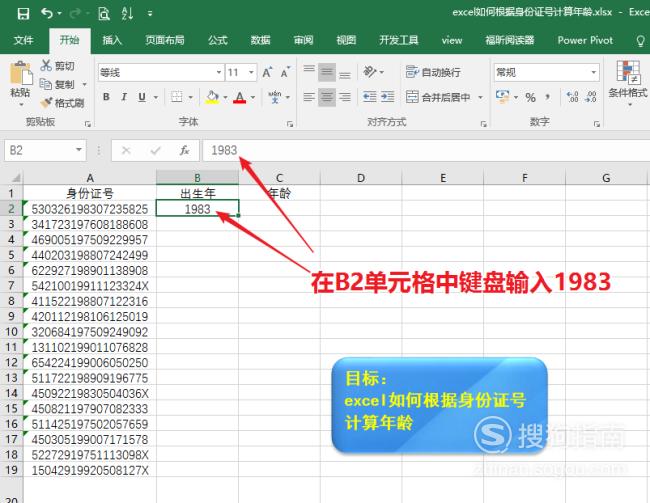
Task: Click the Select All corner triangle
Action: click(x=15, y=178)
